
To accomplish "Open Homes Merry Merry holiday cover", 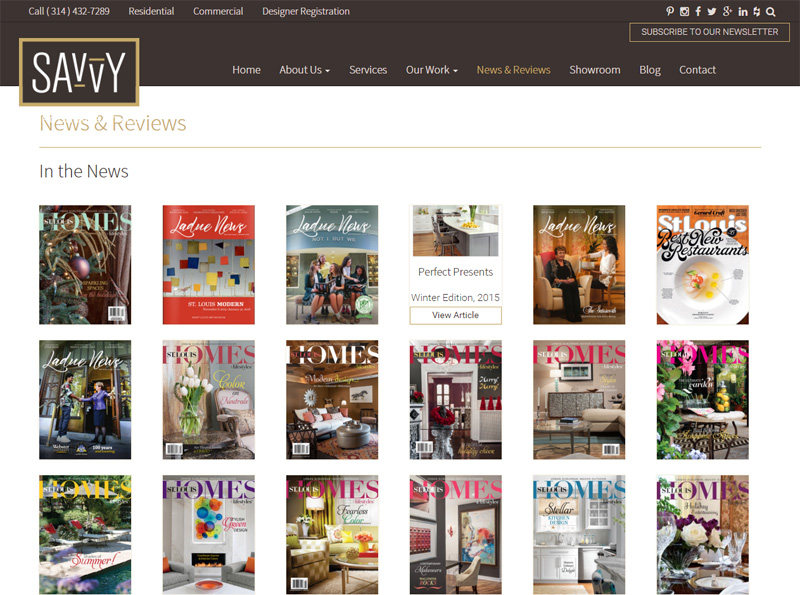I will (x=456, y=400).
